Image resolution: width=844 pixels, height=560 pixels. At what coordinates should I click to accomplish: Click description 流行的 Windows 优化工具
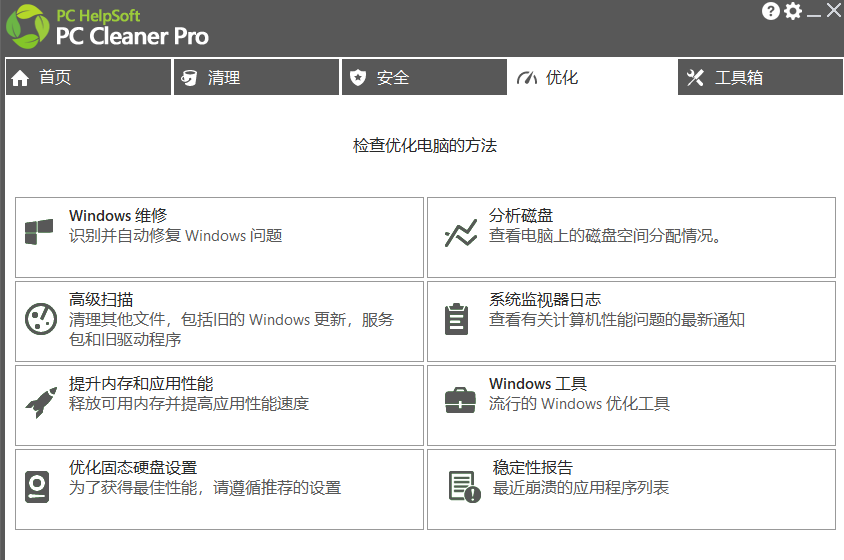click(x=579, y=403)
